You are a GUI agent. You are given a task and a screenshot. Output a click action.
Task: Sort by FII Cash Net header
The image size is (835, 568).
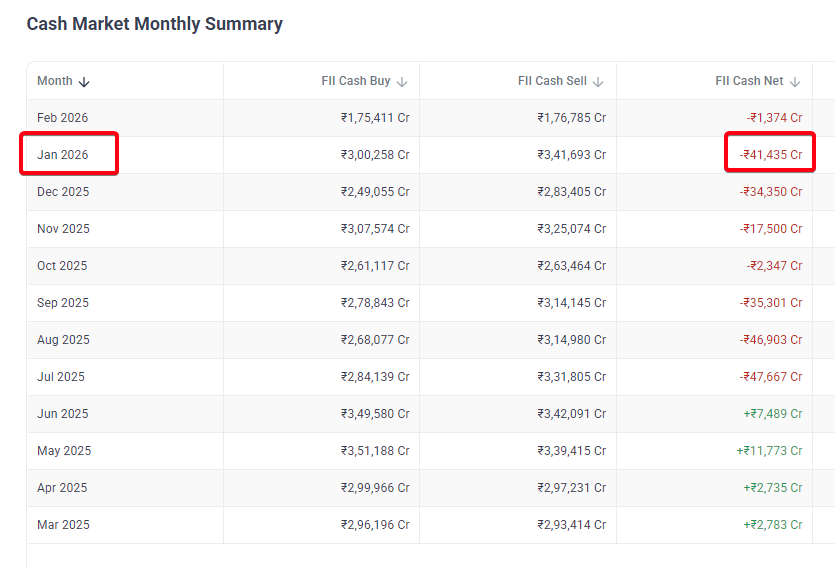pos(749,81)
